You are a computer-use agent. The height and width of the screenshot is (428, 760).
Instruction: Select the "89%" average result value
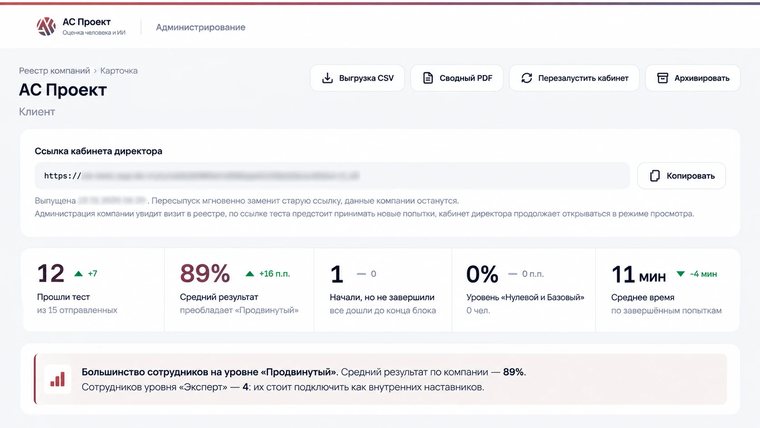205,273
